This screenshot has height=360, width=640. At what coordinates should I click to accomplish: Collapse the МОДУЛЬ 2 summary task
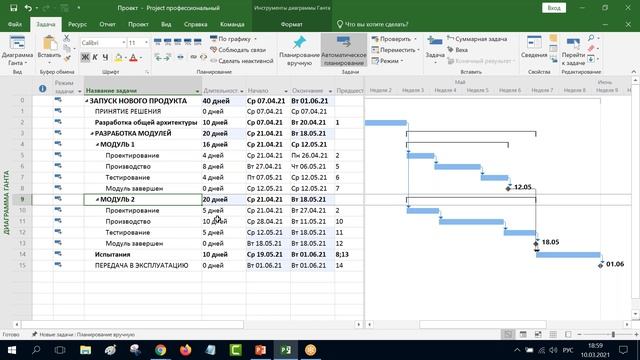tap(98, 200)
